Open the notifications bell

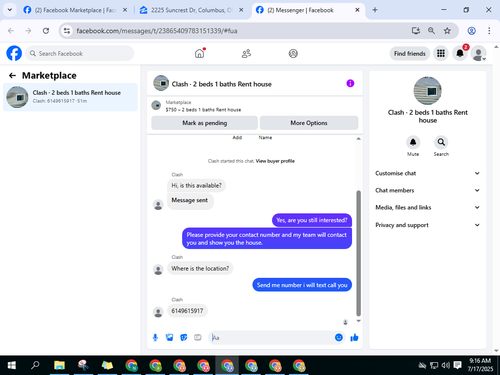coord(460,53)
